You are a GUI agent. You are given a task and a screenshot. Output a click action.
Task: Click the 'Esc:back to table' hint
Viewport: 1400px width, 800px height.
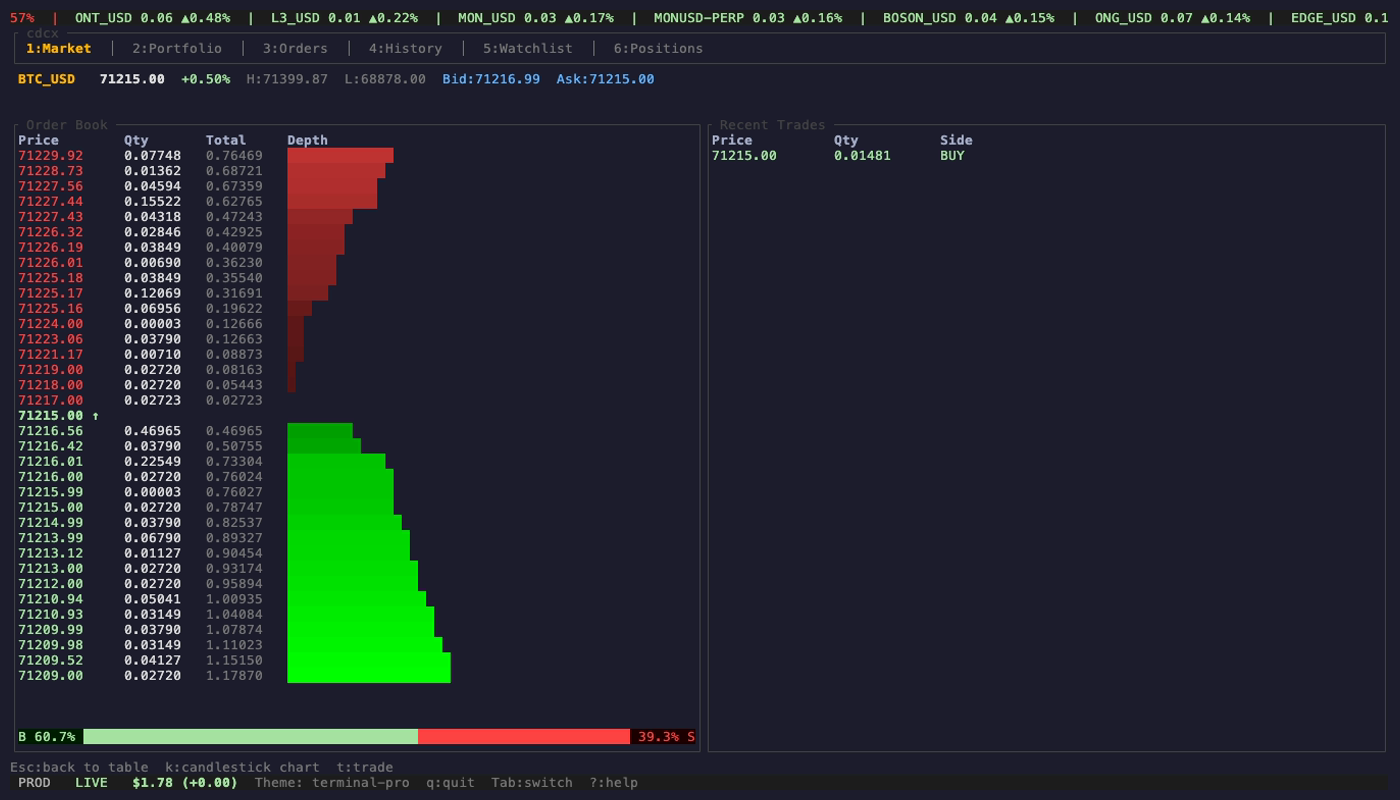click(x=79, y=768)
